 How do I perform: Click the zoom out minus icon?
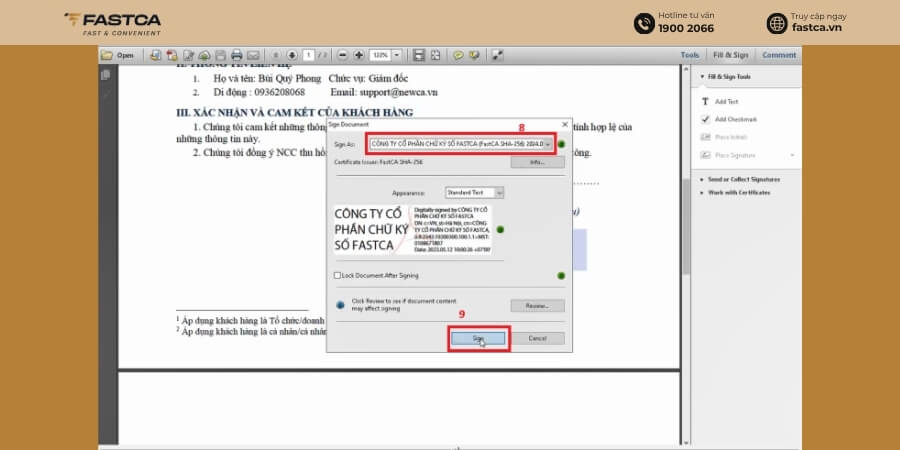343,55
